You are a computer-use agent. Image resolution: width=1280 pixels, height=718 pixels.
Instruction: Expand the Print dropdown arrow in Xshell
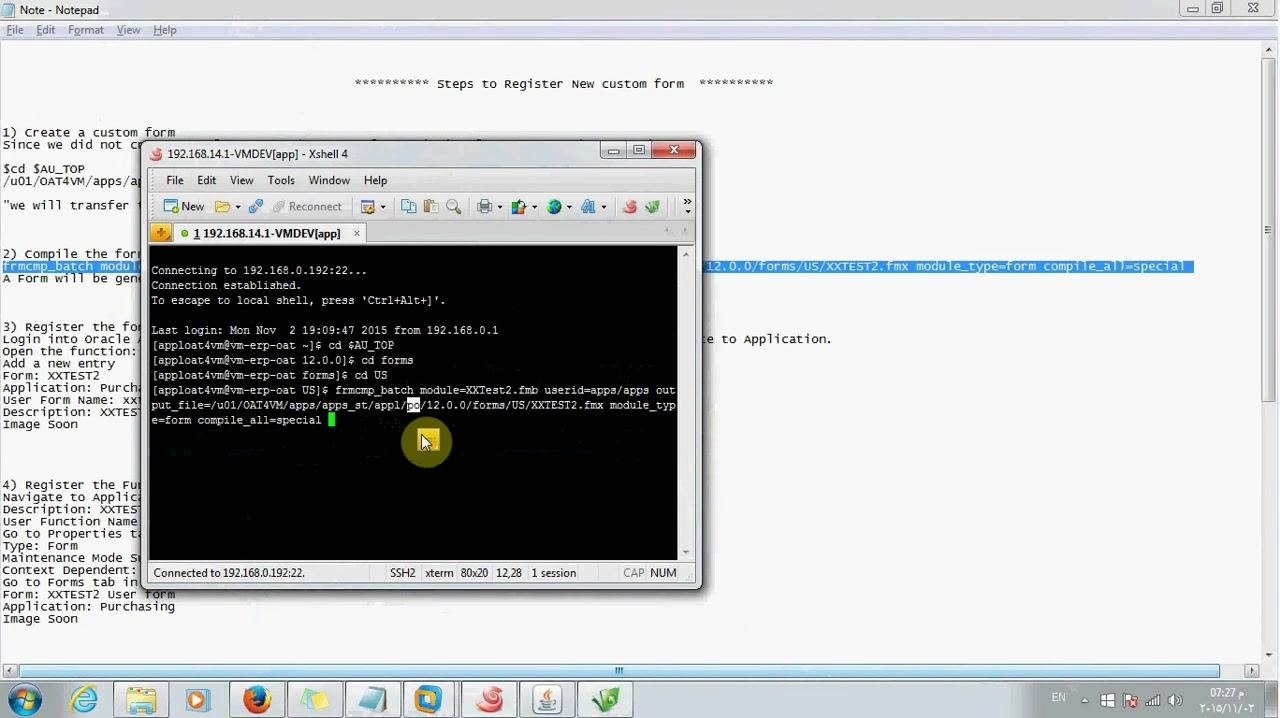[x=500, y=207]
